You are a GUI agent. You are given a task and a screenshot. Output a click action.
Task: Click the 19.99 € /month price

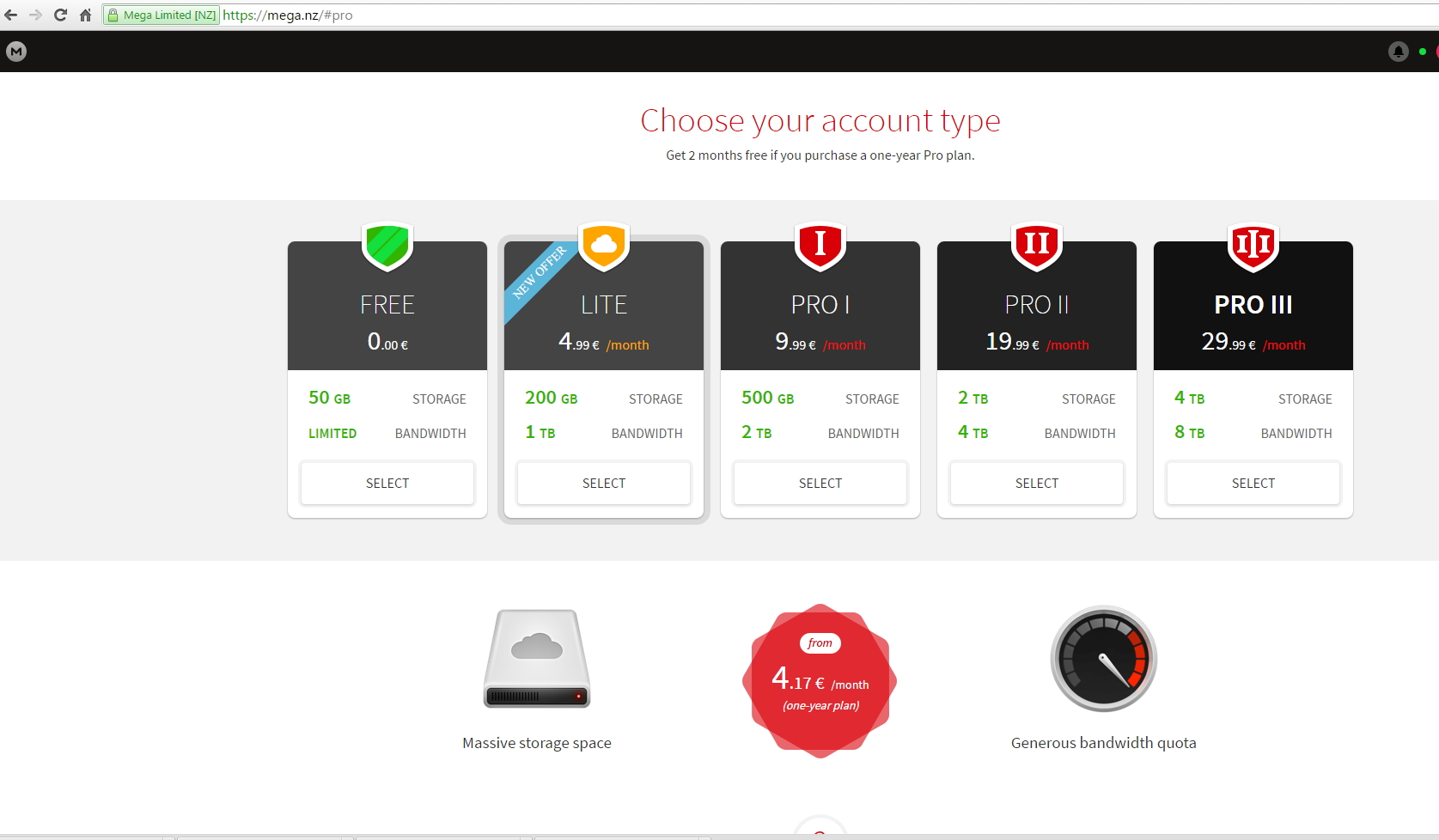tap(1037, 342)
